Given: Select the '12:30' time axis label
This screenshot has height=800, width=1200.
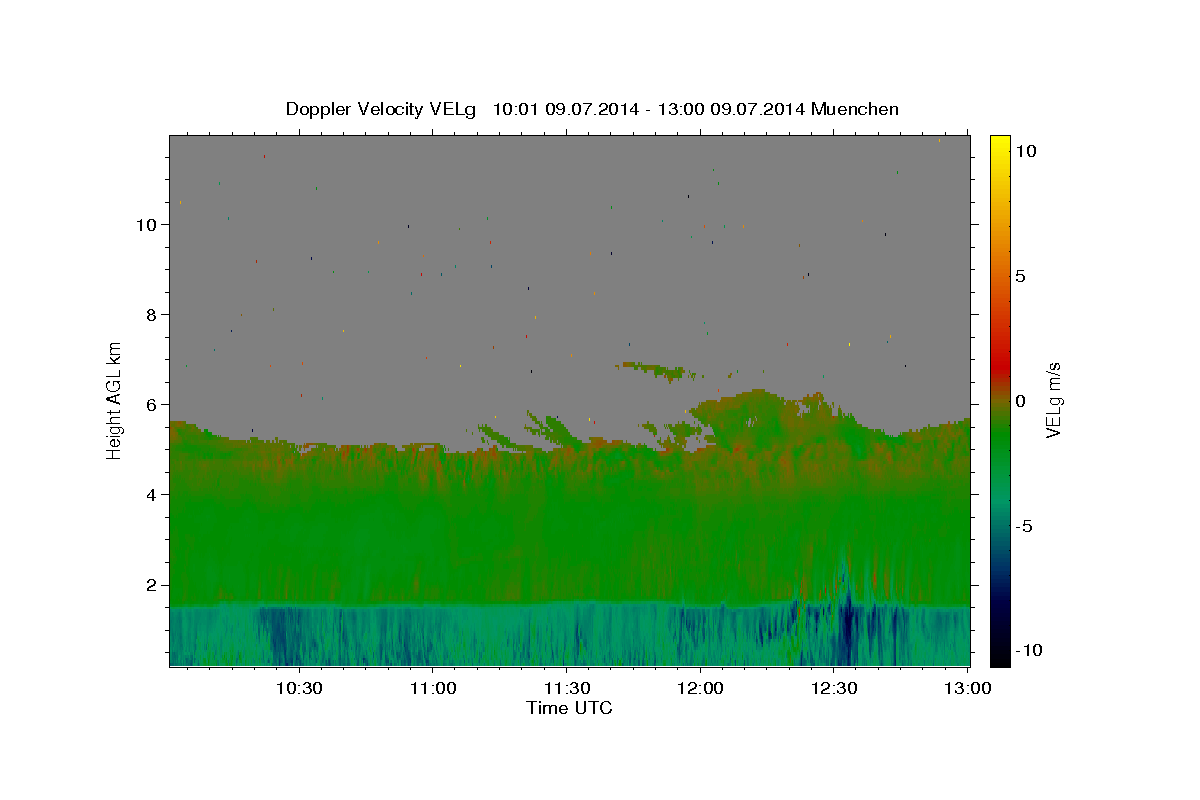Looking at the screenshot, I should 835,688.
